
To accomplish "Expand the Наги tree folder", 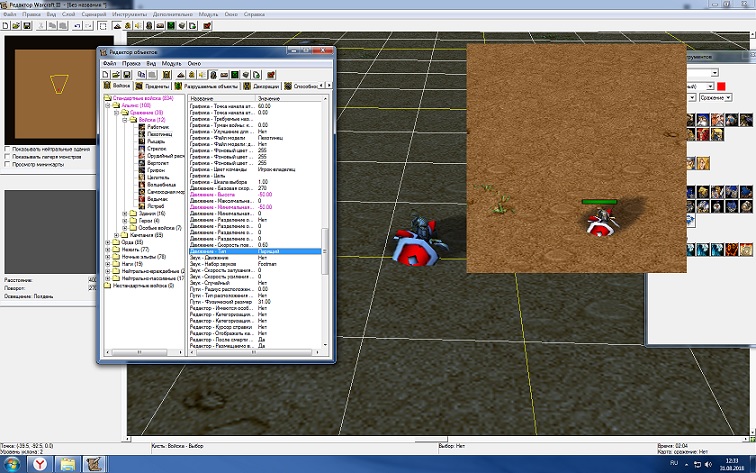I will click(108, 264).
